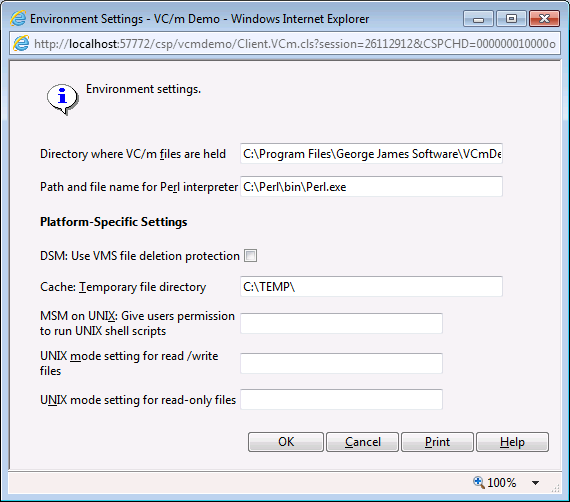Minimize the Environment Settings window

point(478,19)
